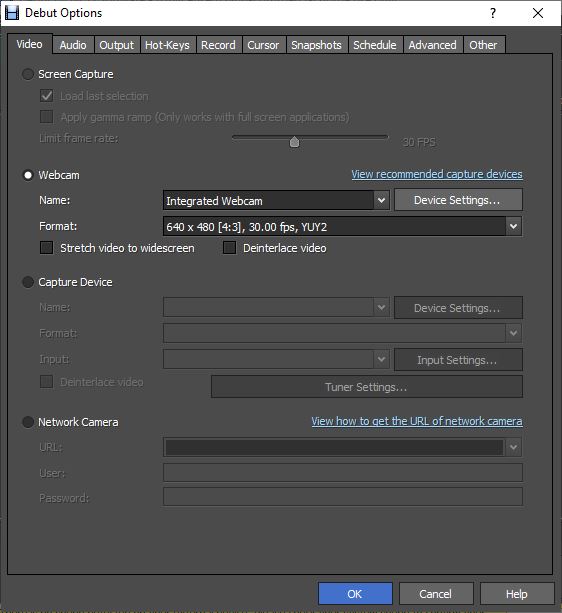Open the Other tab

[483, 45]
